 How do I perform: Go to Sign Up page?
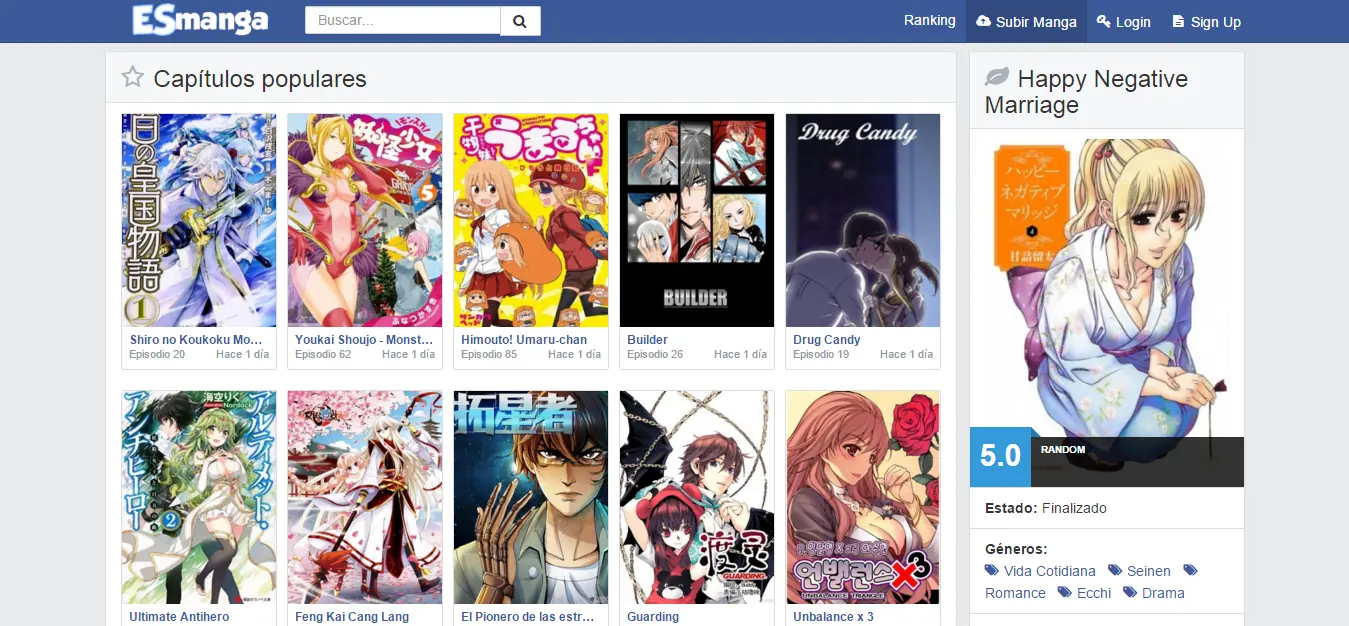(1206, 21)
